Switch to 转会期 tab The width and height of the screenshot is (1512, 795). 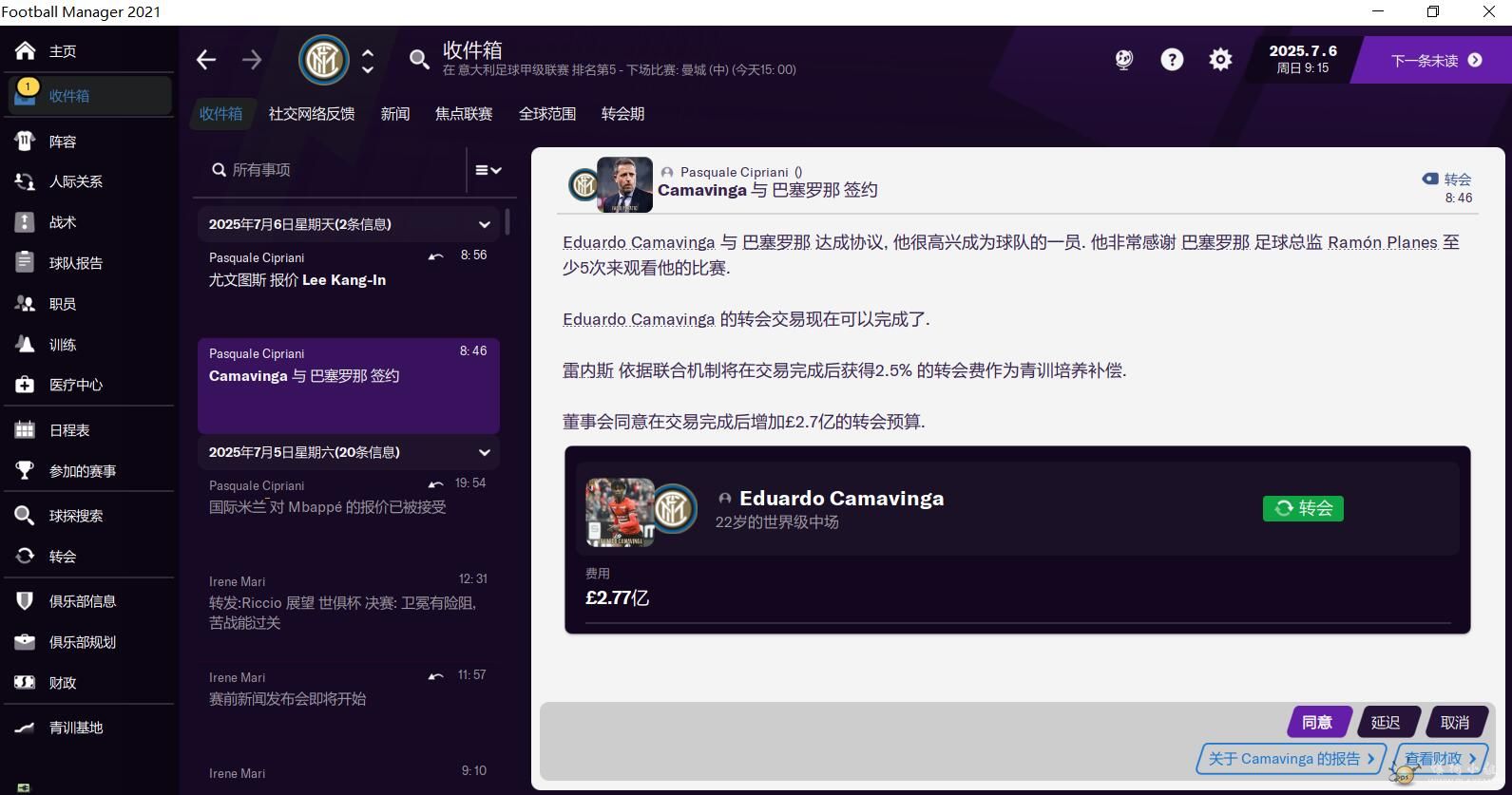point(623,114)
